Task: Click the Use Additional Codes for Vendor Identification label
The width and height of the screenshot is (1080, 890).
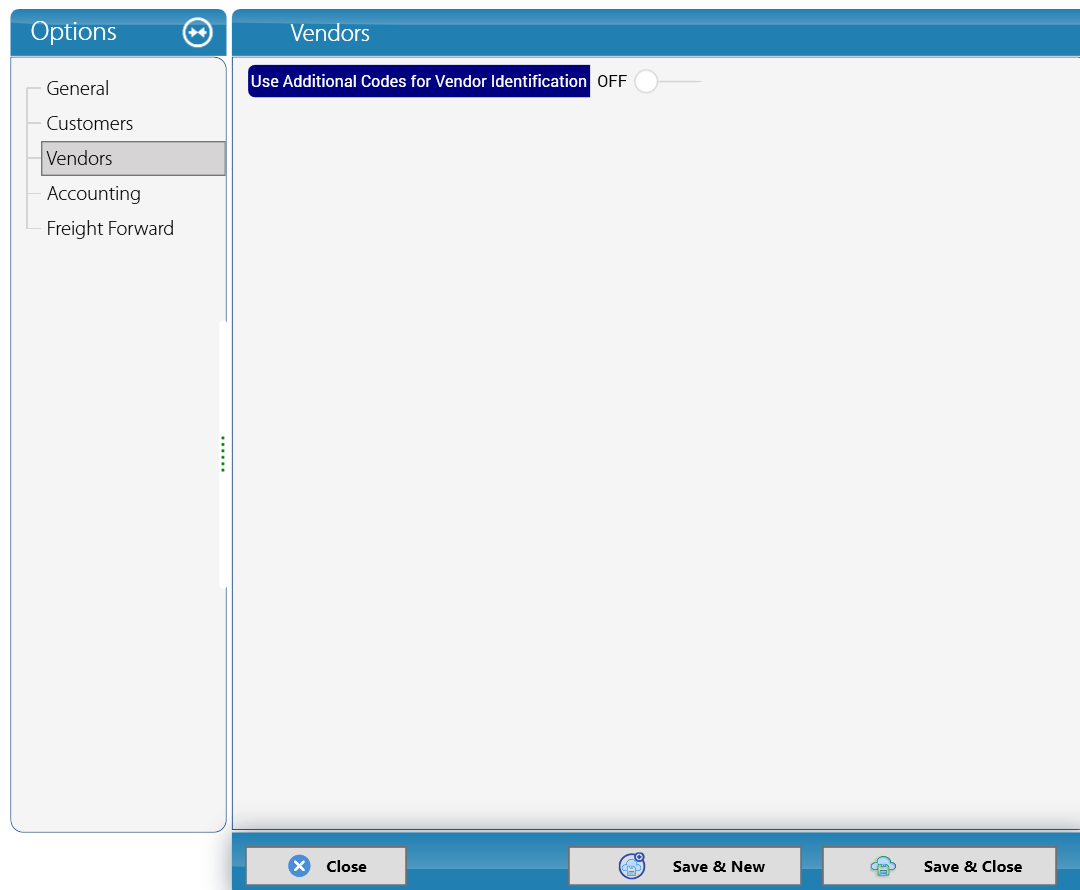Action: 419,81
